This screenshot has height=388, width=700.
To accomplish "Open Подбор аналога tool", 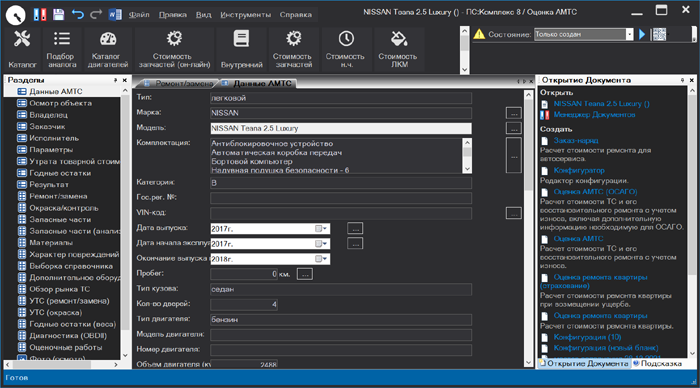I will coord(62,49).
